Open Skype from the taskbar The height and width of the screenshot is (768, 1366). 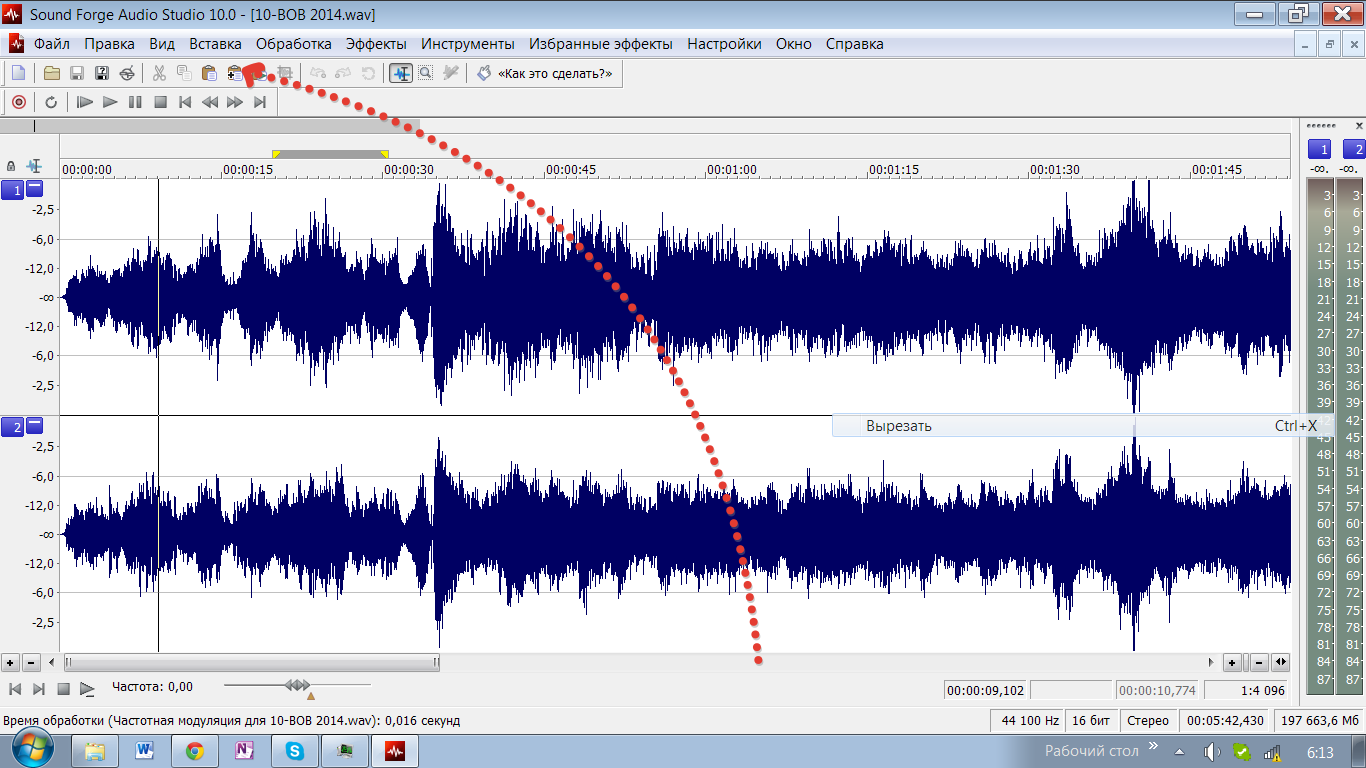[x=295, y=751]
